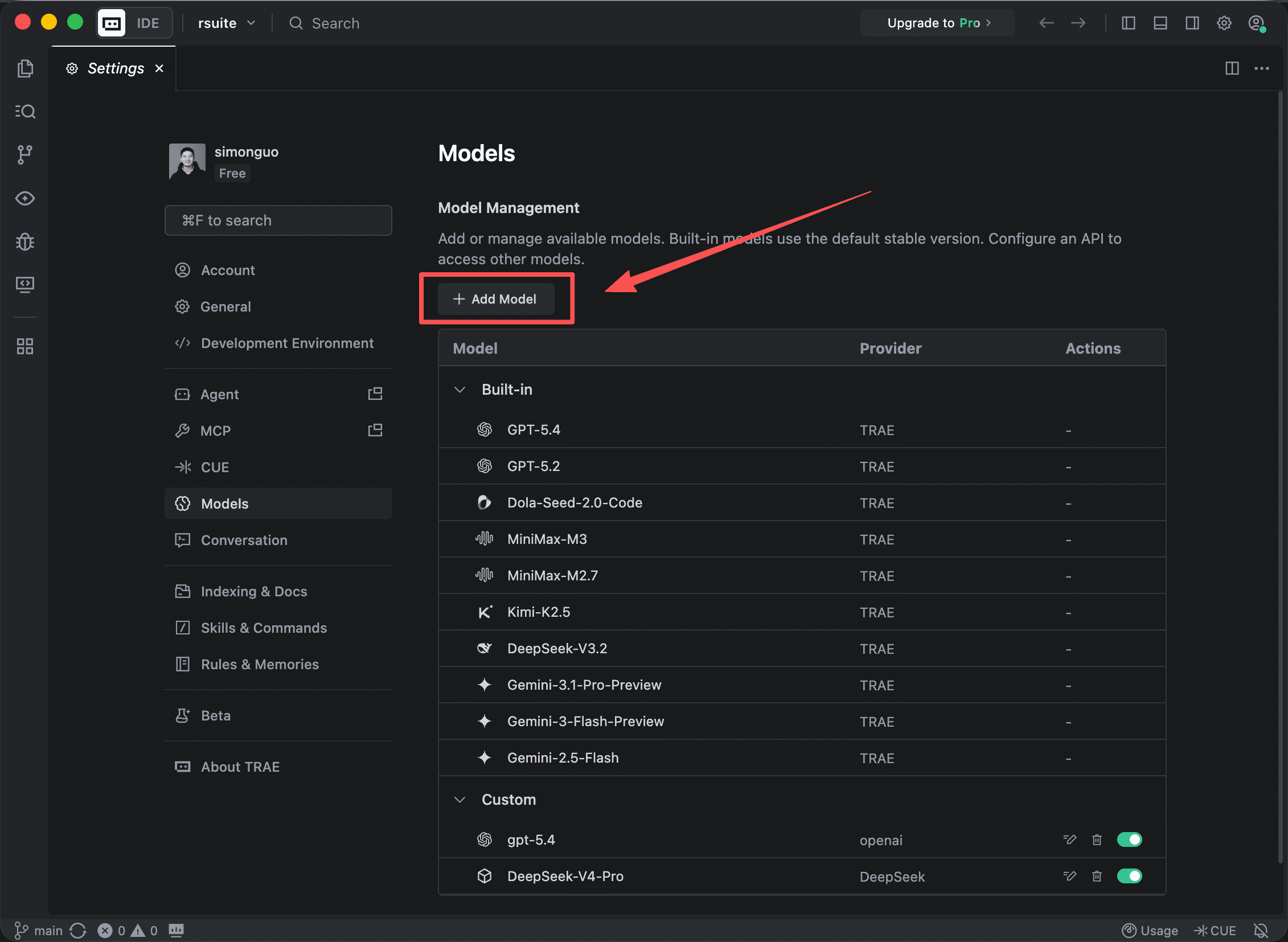Open the source control branch icon in sidebar

[x=24, y=154]
